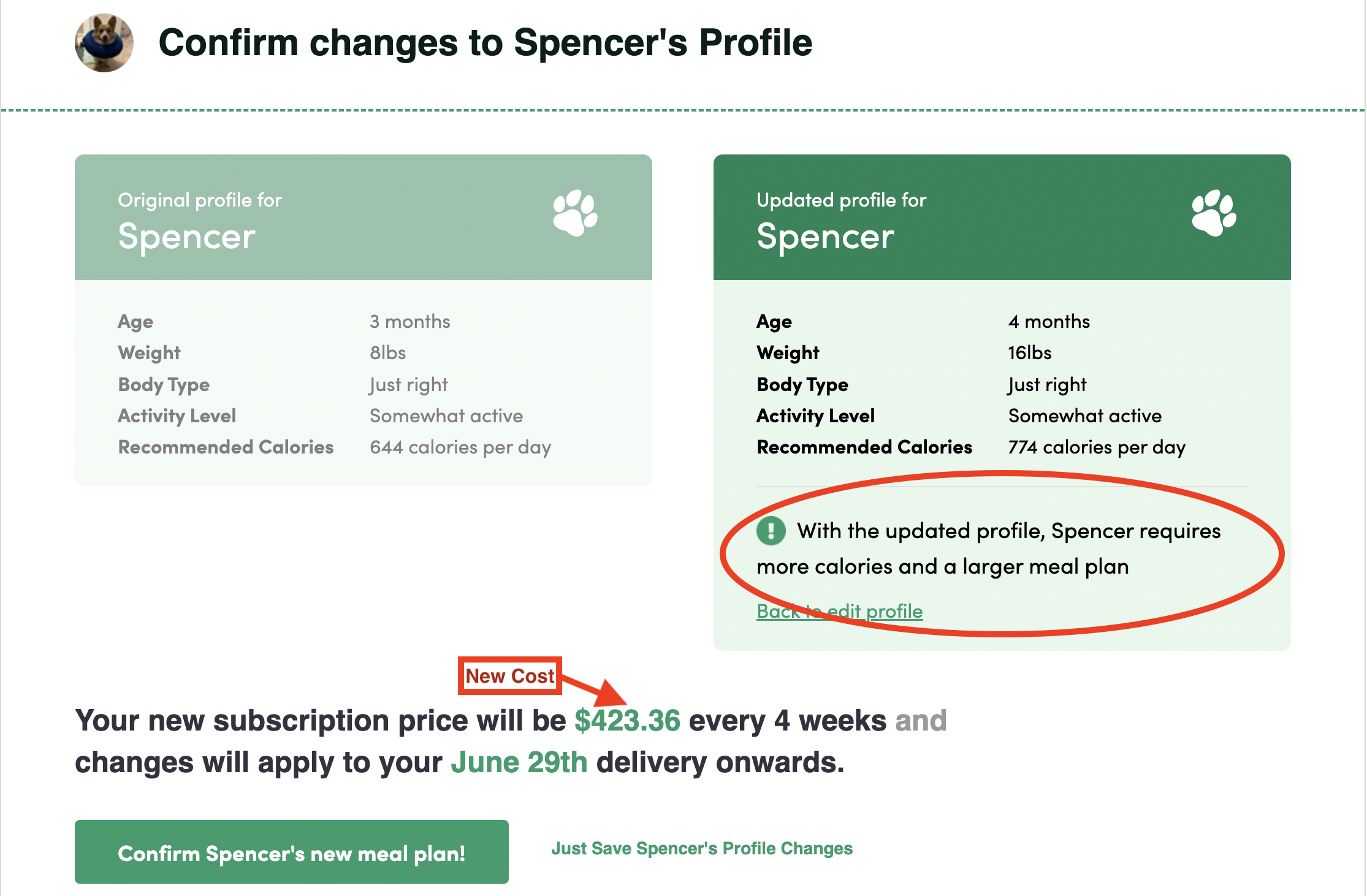Choose Just Save Spencer's Profile Changes
Viewport: 1367px width, 896px height.
tap(702, 849)
